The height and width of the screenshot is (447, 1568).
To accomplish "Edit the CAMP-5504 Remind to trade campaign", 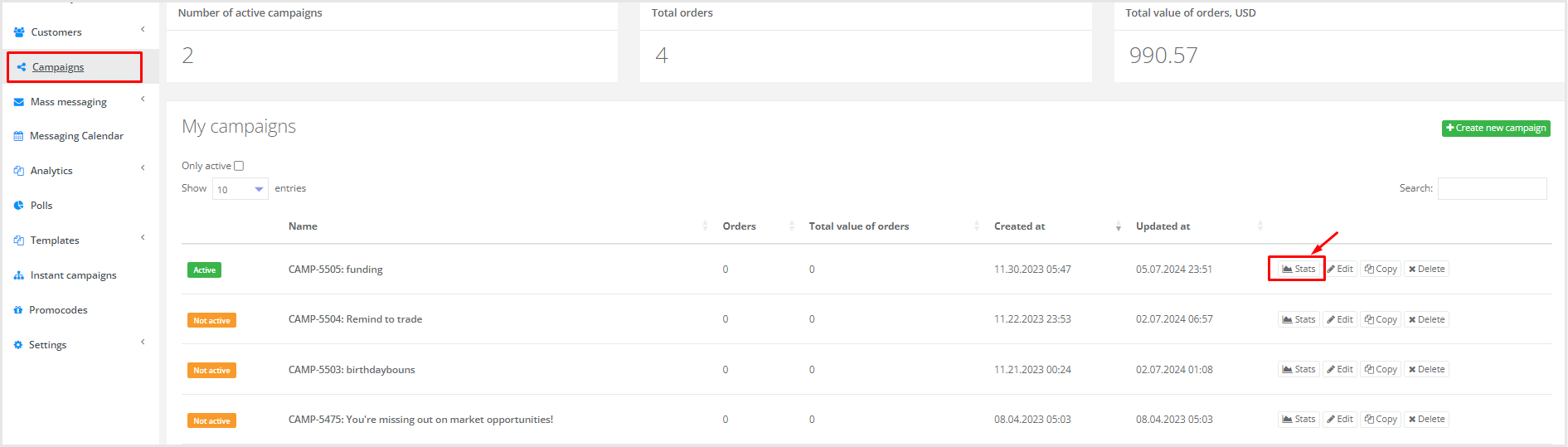I will (1339, 320).
